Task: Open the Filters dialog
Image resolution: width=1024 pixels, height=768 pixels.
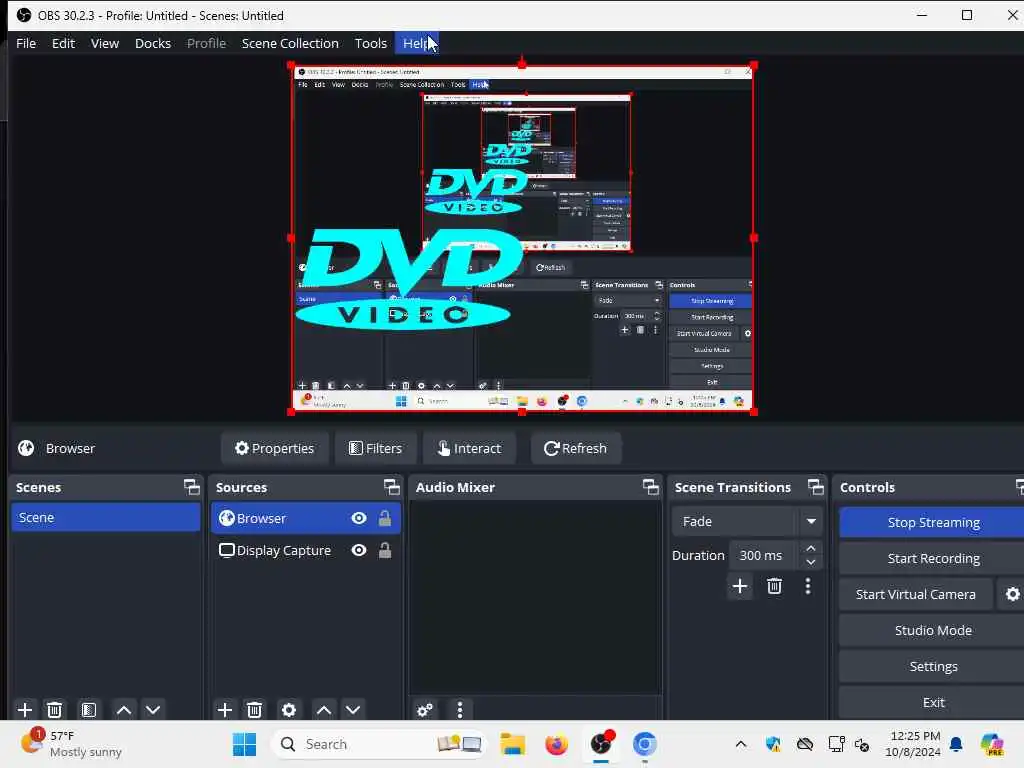Action: [376, 449]
